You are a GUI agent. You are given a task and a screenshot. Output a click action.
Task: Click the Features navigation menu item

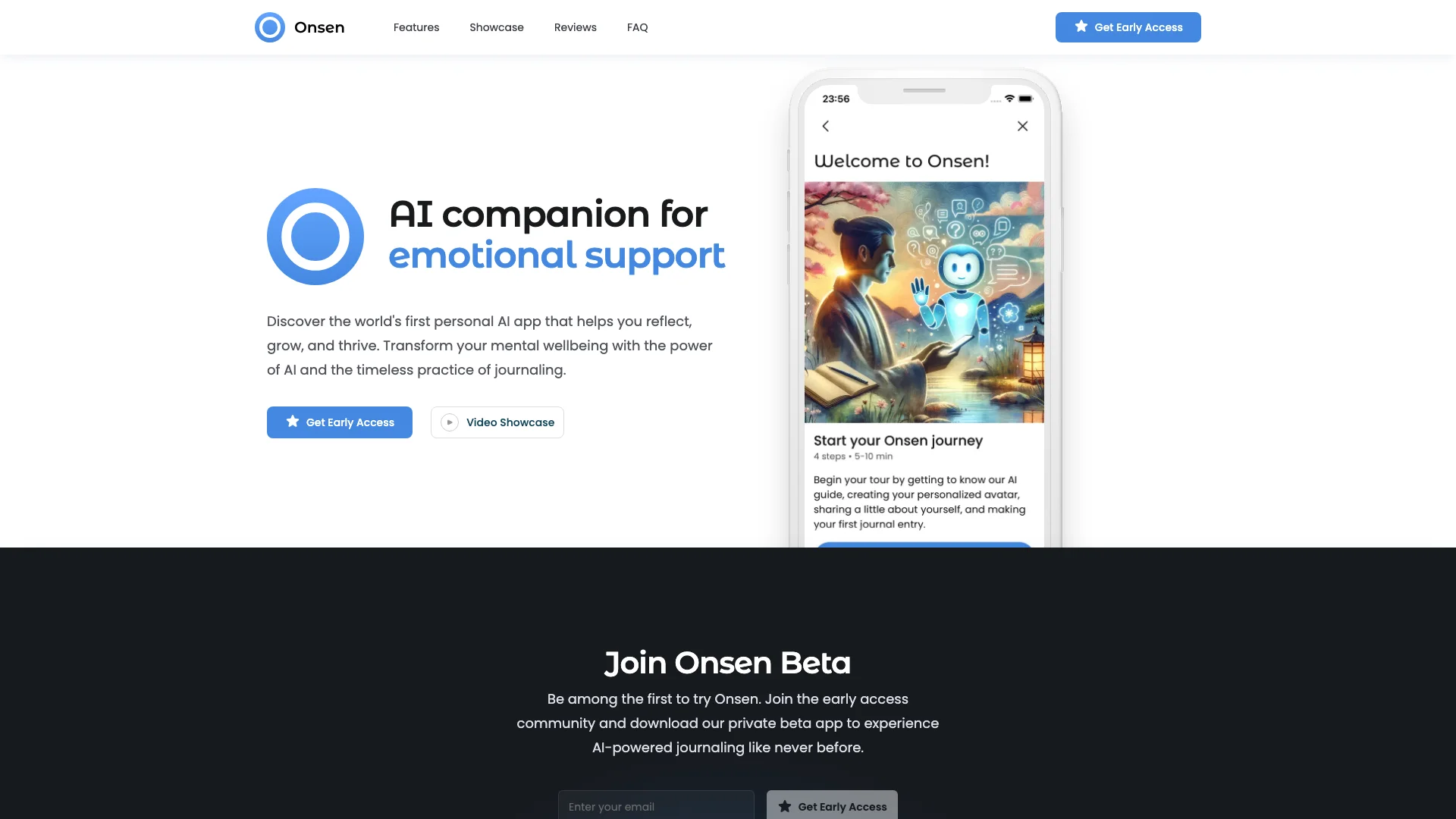click(x=416, y=27)
